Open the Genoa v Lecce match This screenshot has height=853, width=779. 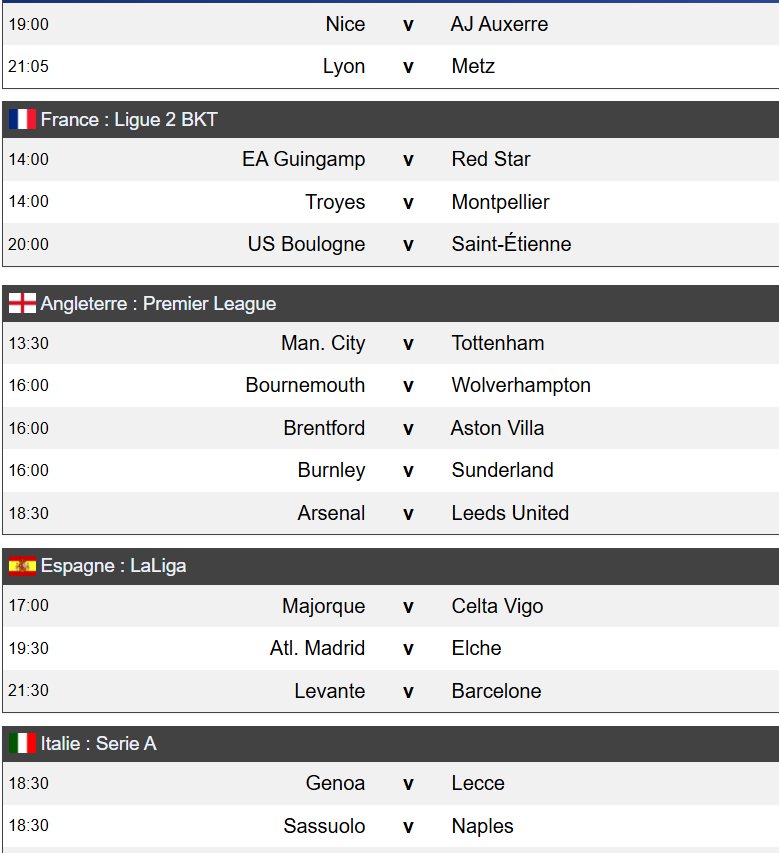pyautogui.click(x=408, y=784)
